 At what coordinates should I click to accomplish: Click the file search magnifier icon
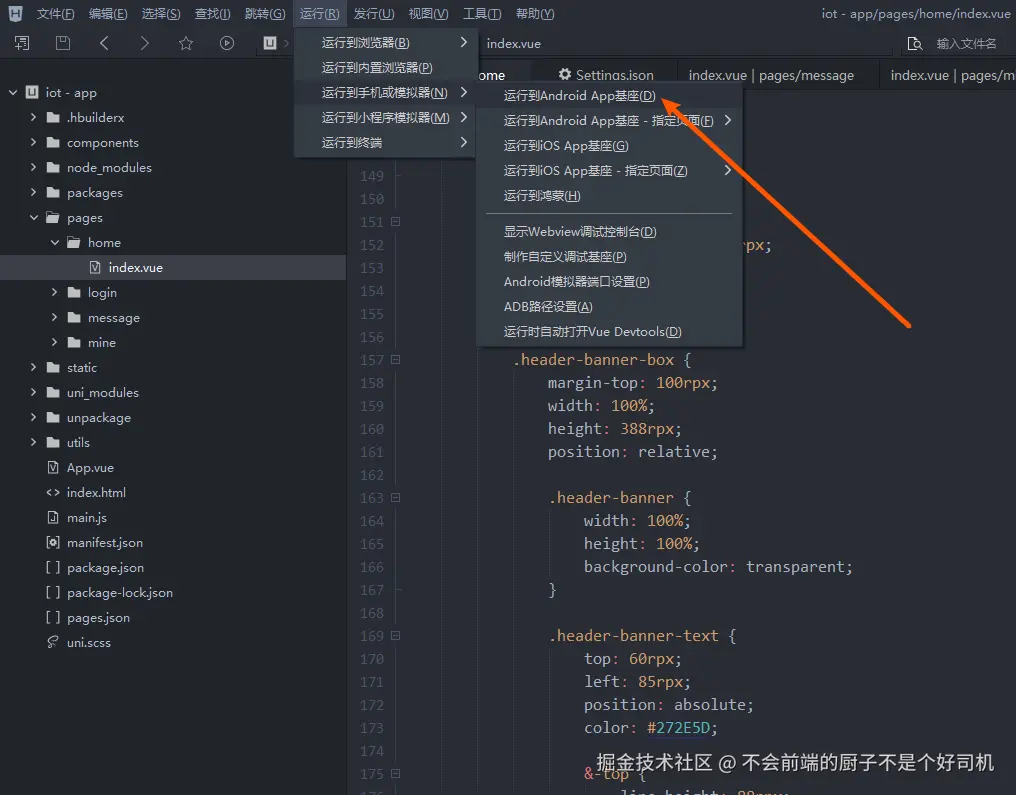tap(914, 44)
